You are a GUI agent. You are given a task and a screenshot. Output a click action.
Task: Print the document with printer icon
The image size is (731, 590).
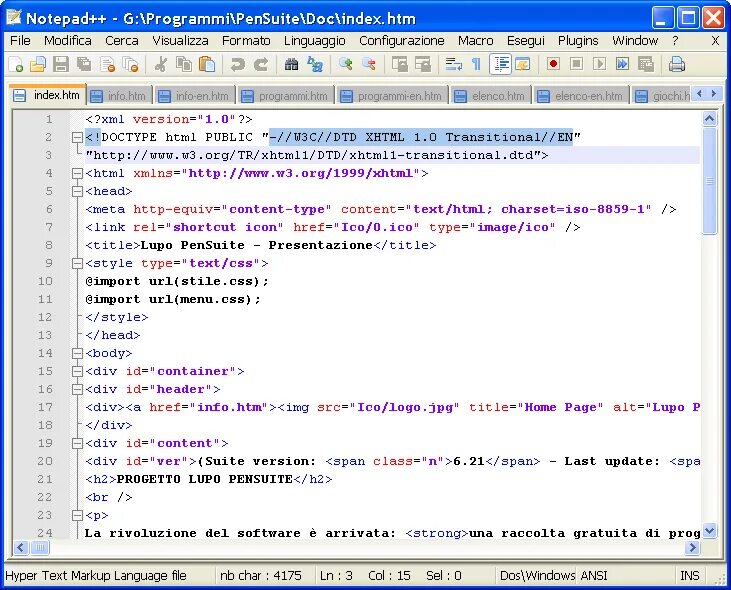(x=676, y=64)
